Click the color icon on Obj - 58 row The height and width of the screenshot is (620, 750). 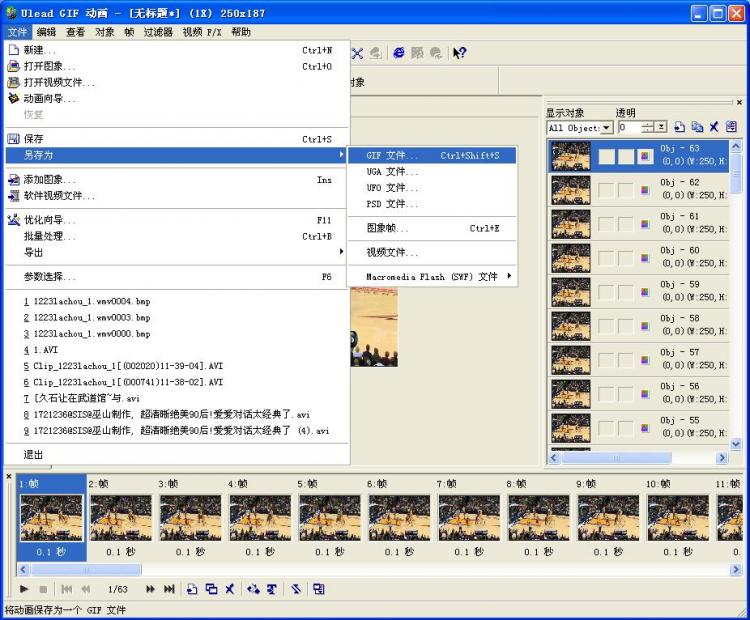point(645,326)
